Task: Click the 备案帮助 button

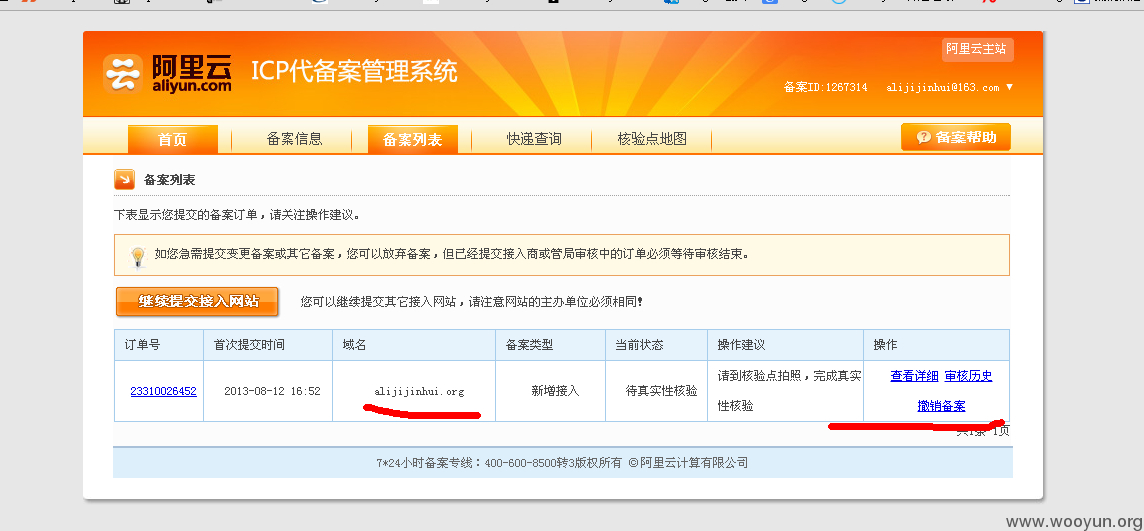Action: pyautogui.click(x=956, y=137)
